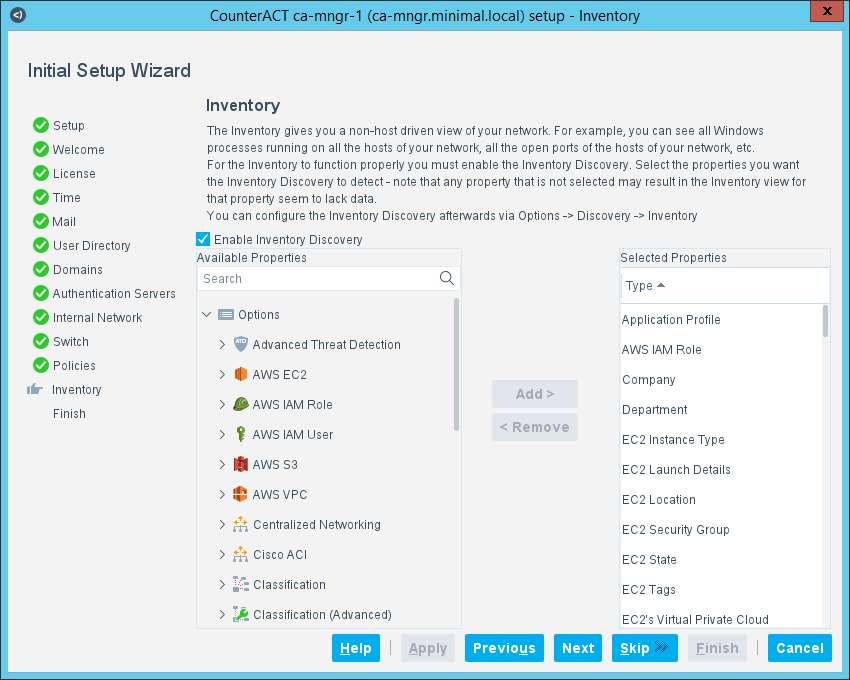Image resolution: width=850 pixels, height=680 pixels.
Task: Expand the AWS S3 node
Action: pyautogui.click(x=222, y=464)
